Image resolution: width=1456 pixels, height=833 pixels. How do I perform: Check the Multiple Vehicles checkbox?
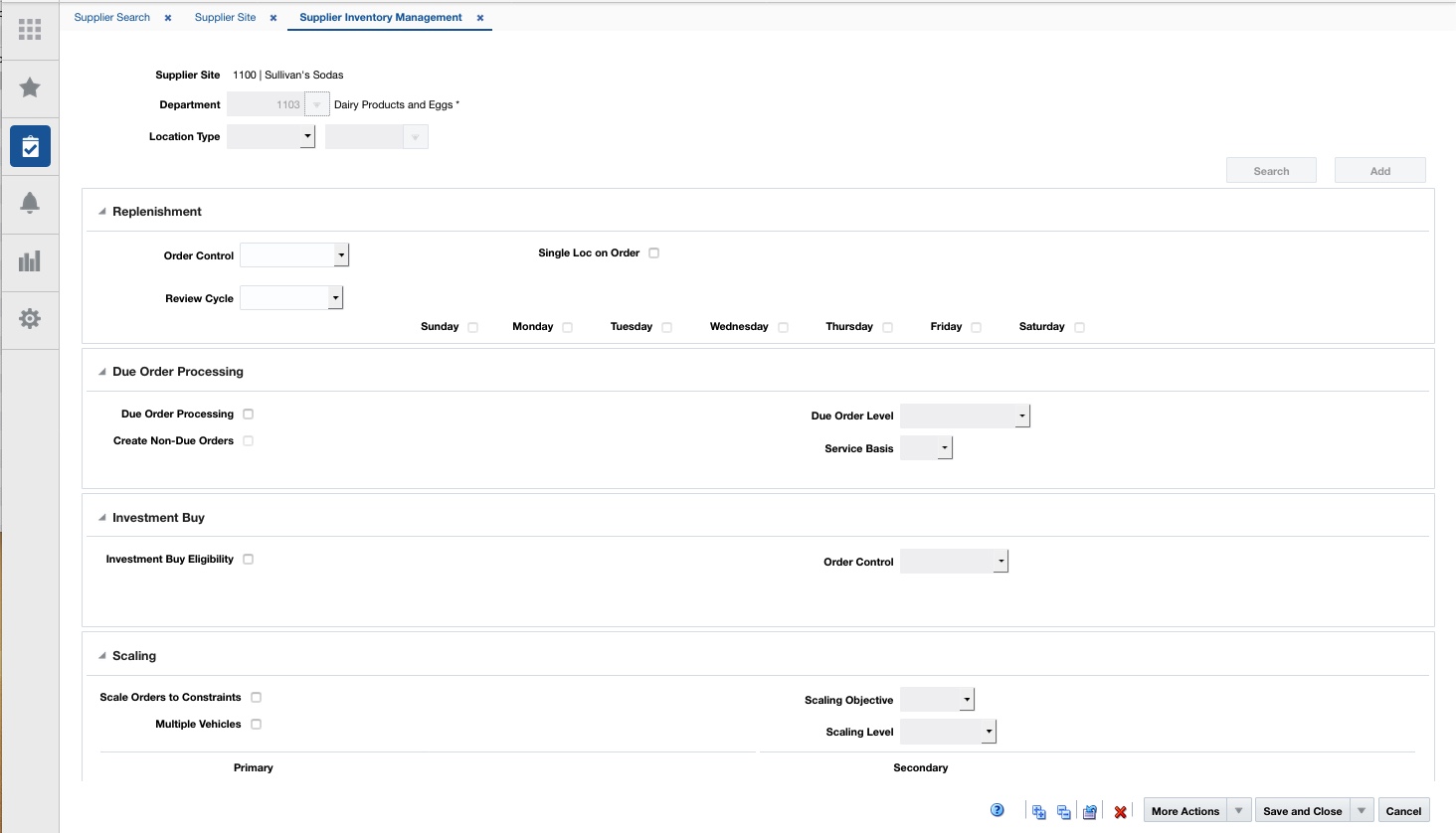(x=256, y=724)
